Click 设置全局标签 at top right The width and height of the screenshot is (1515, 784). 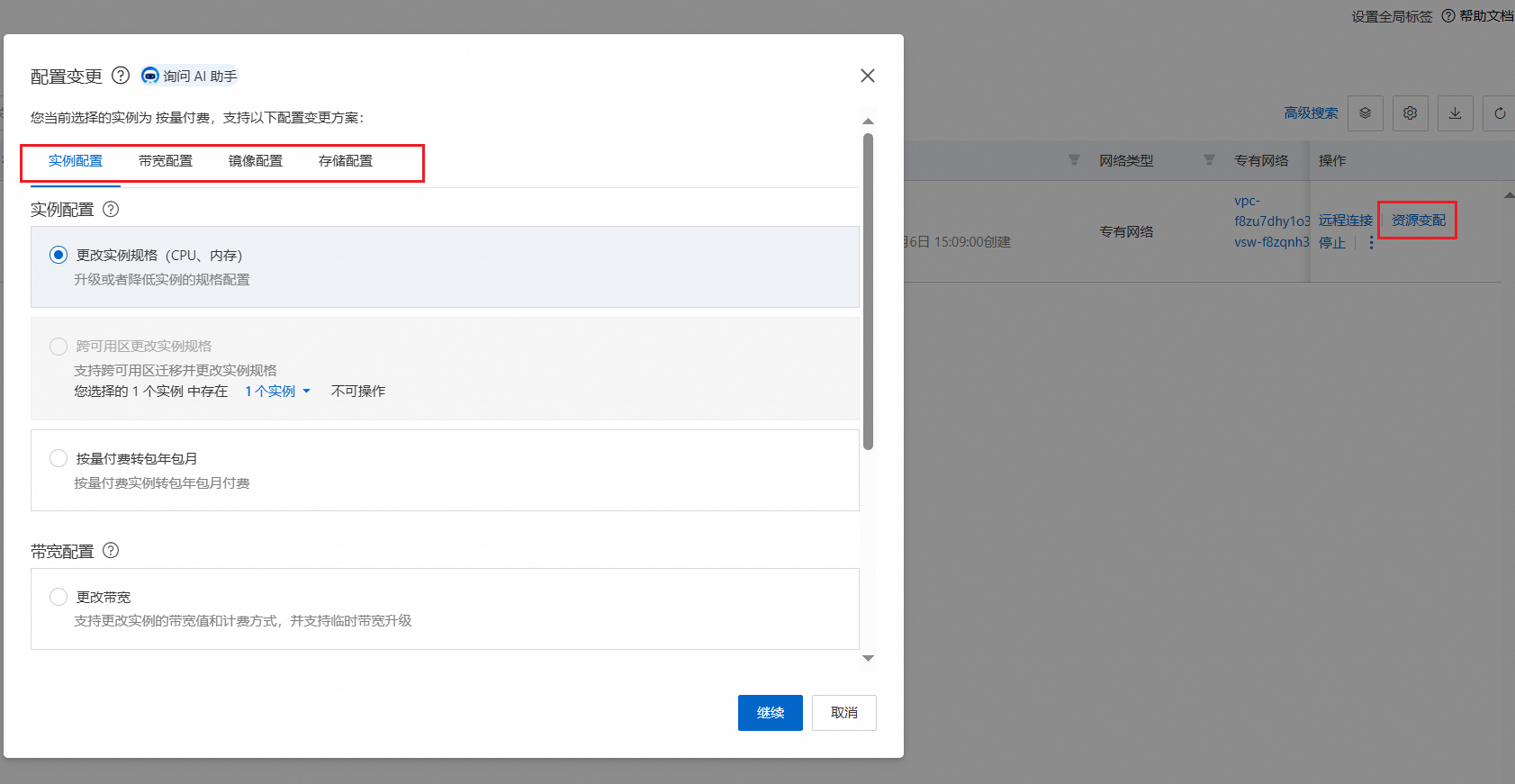point(1392,16)
